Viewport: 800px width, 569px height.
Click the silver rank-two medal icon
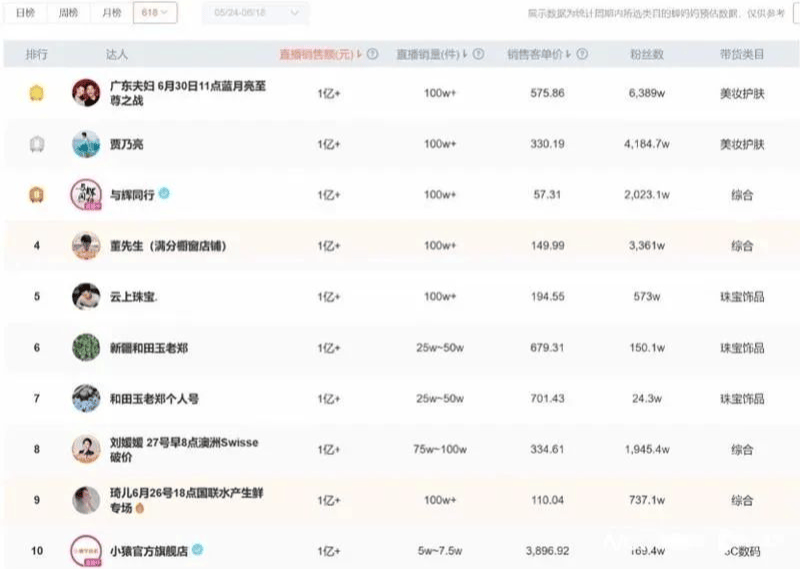[37, 144]
